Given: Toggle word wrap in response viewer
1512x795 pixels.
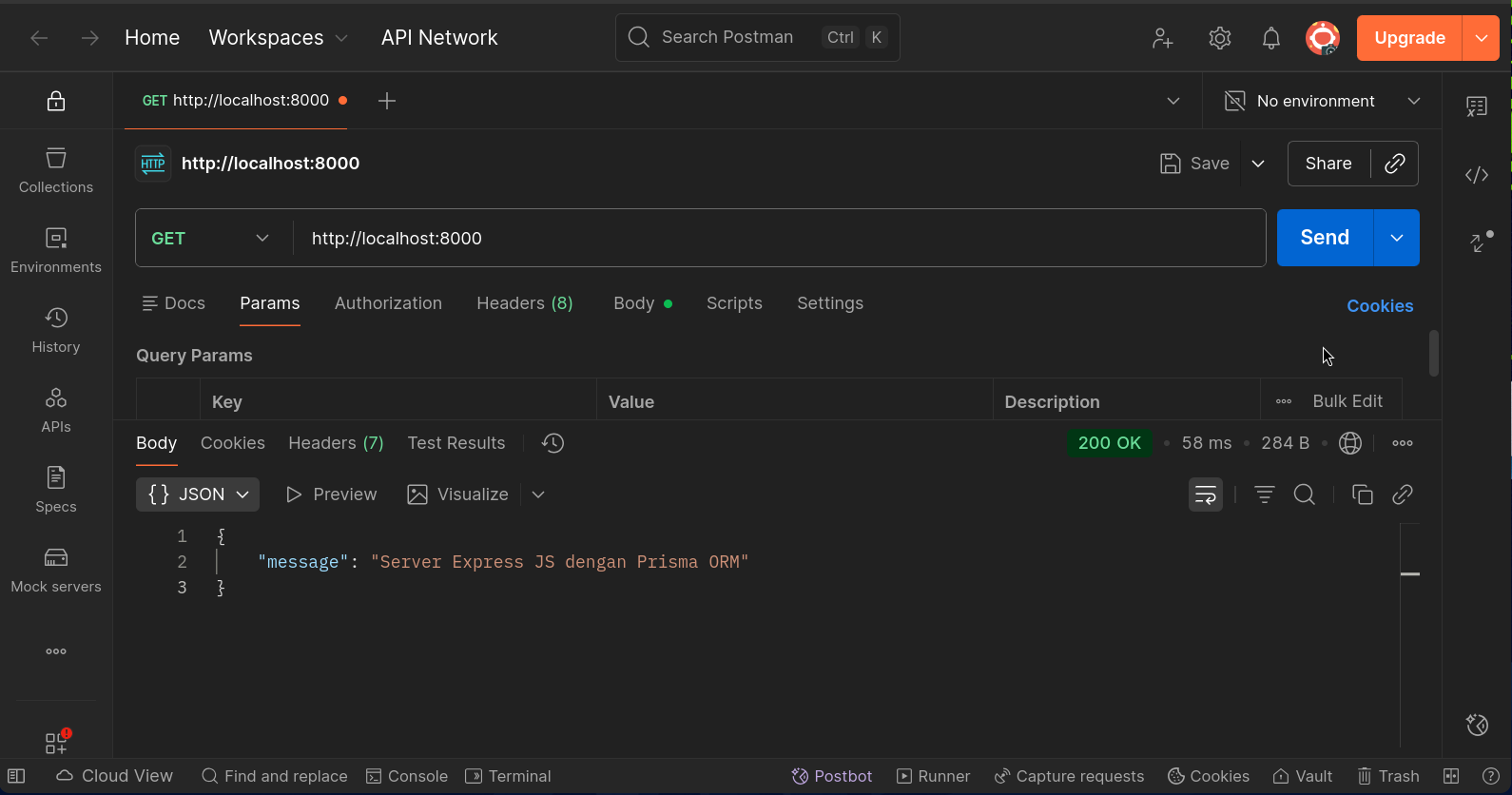Looking at the screenshot, I should click(1205, 494).
